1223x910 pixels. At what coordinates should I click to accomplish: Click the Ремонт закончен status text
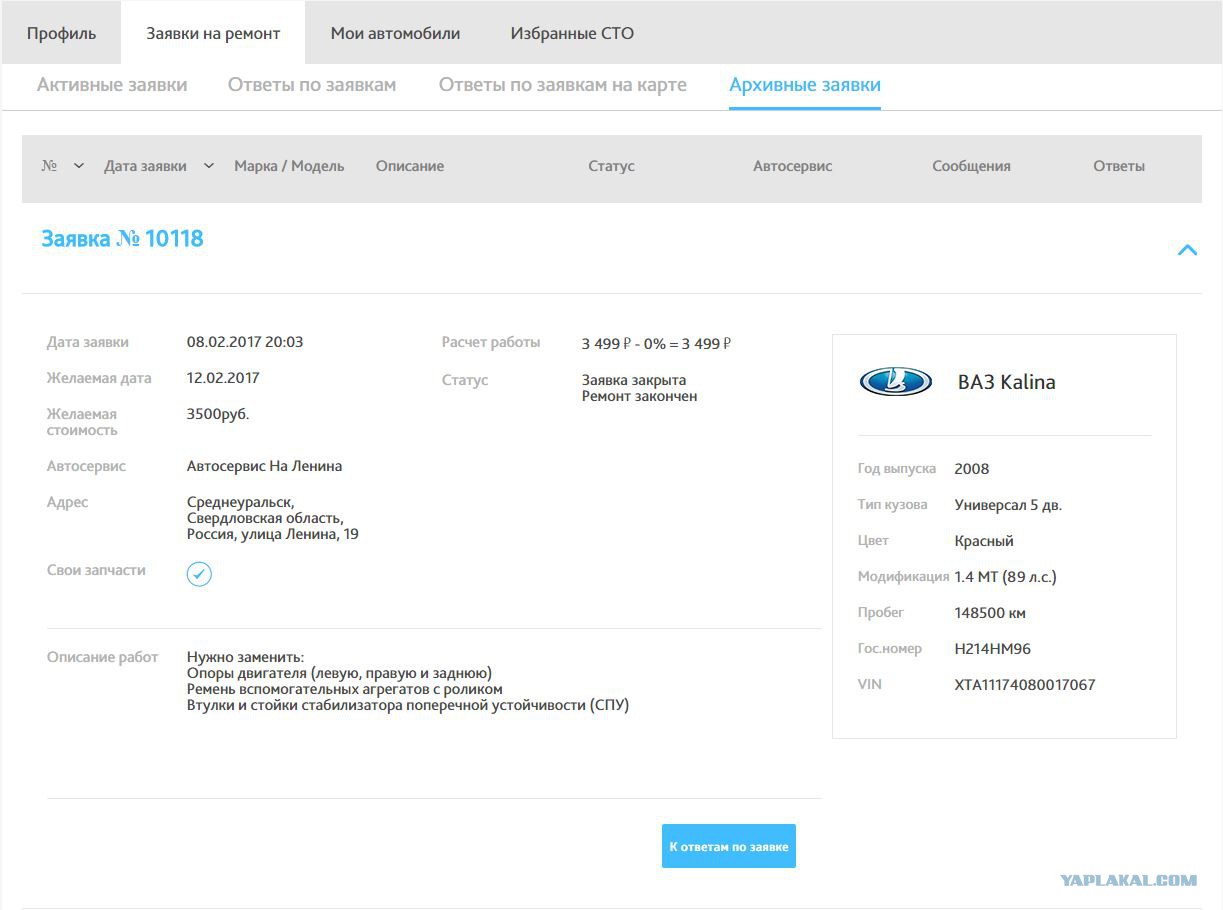coord(639,396)
